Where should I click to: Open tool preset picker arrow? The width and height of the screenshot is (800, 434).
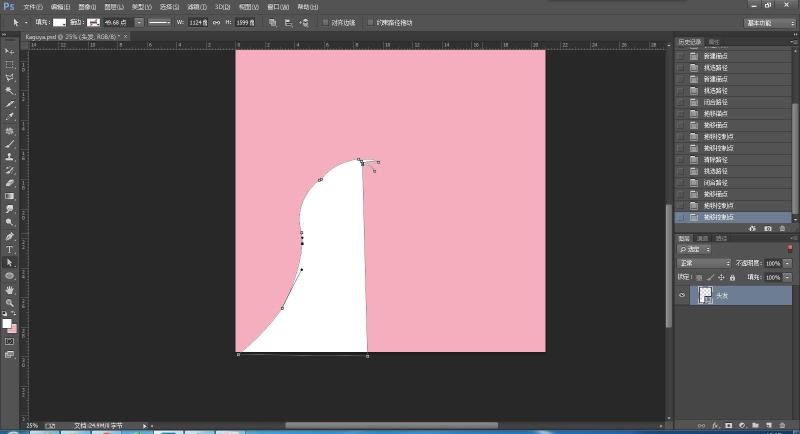coord(27,22)
